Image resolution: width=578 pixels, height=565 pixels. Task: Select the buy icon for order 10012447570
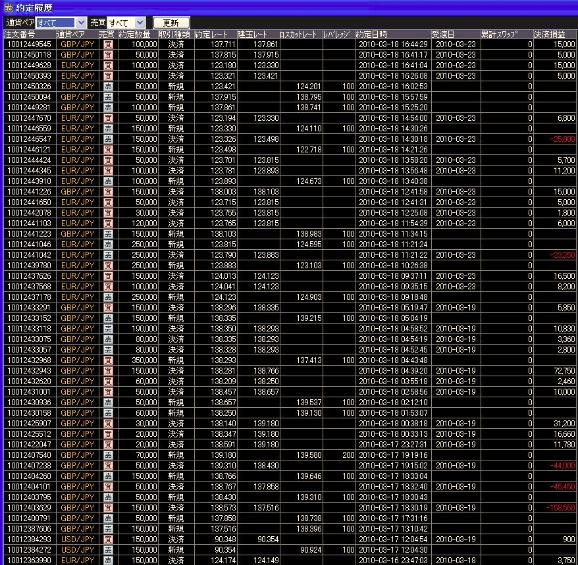point(108,118)
